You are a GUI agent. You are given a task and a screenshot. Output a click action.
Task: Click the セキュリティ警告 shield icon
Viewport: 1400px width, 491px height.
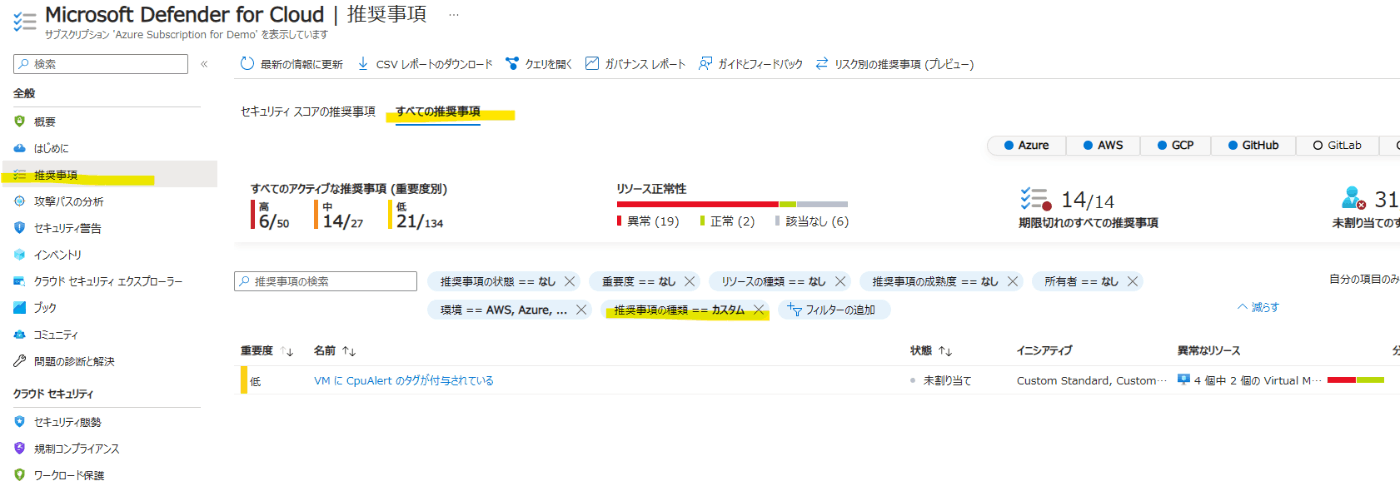20,228
